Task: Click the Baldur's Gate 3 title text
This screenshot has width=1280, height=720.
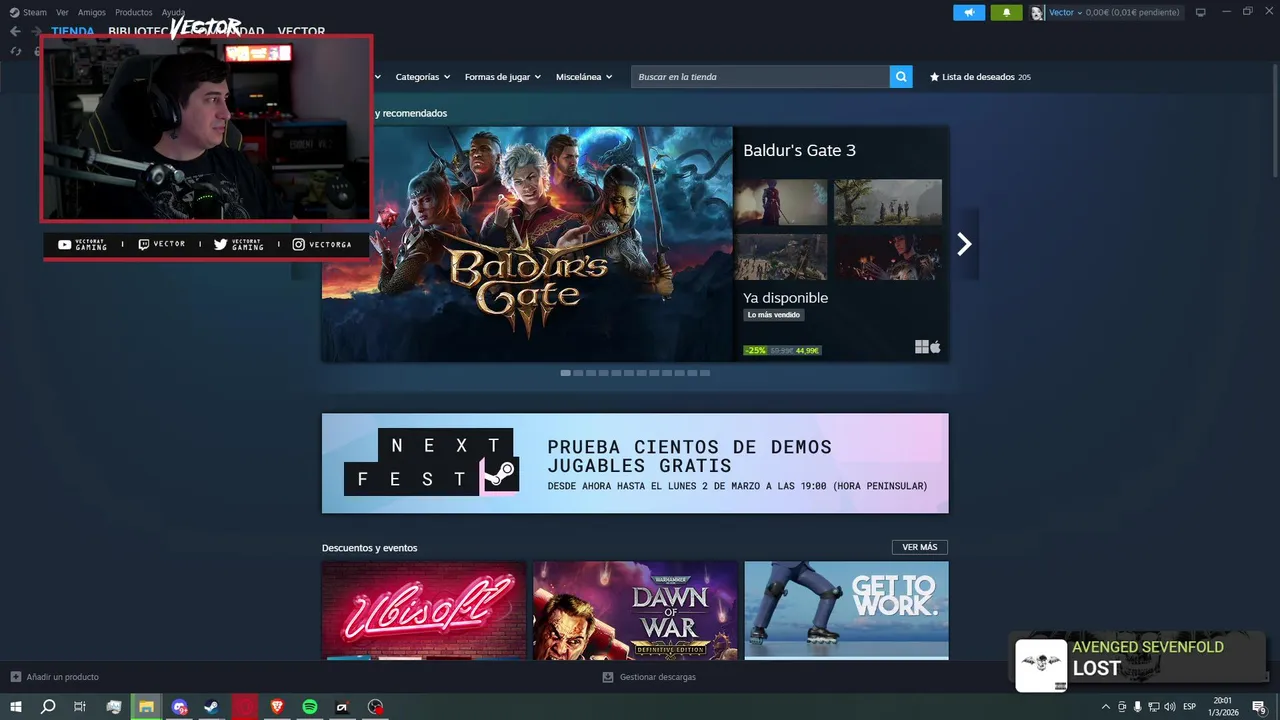Action: tap(799, 150)
